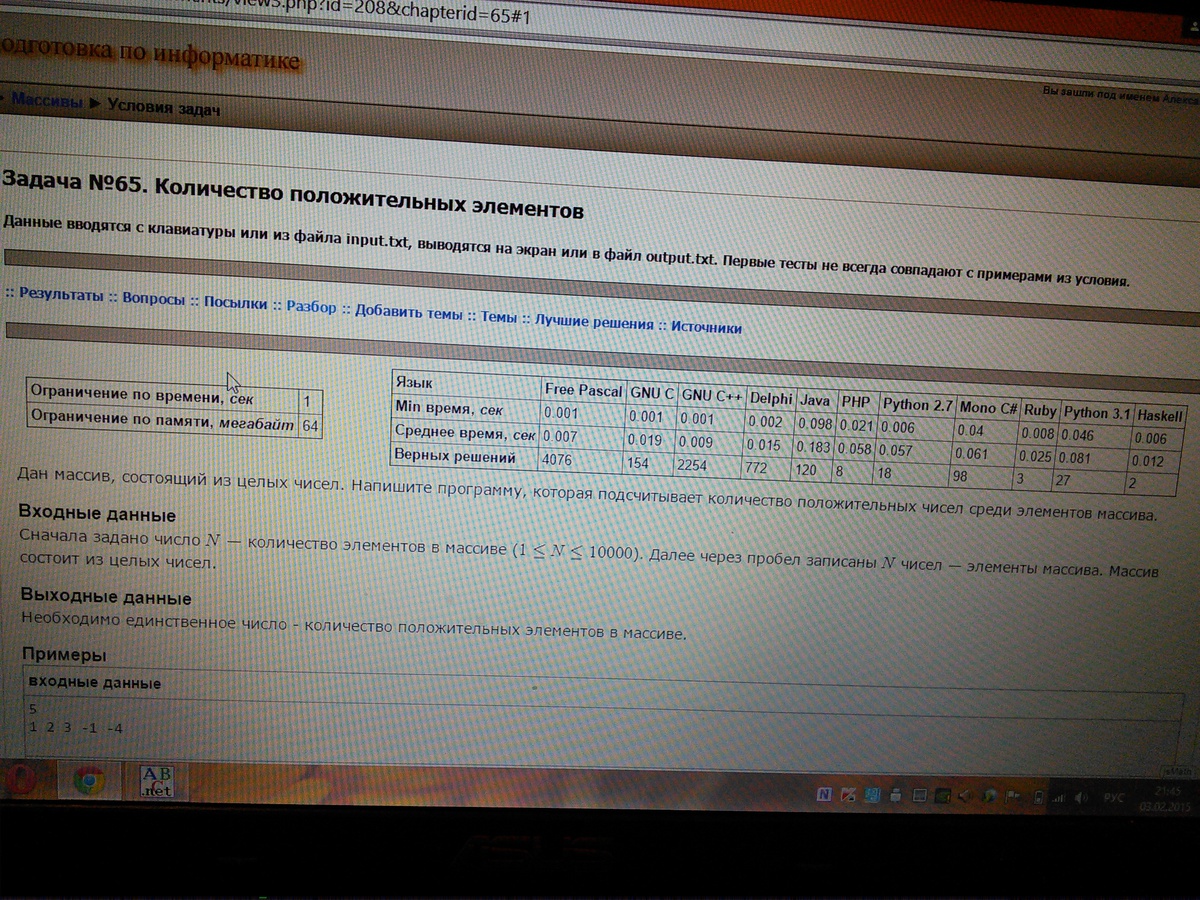The image size is (1200, 900).
Task: Select the Free Pascal column header
Action: click(583, 390)
